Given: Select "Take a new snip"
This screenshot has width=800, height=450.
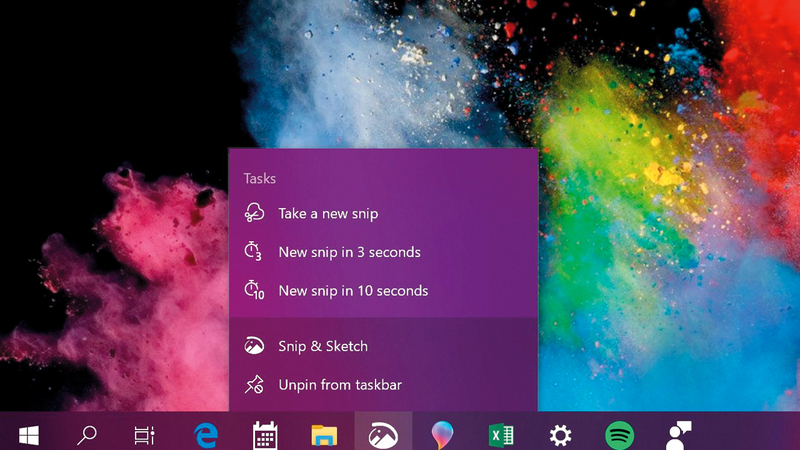Looking at the screenshot, I should tap(328, 213).
